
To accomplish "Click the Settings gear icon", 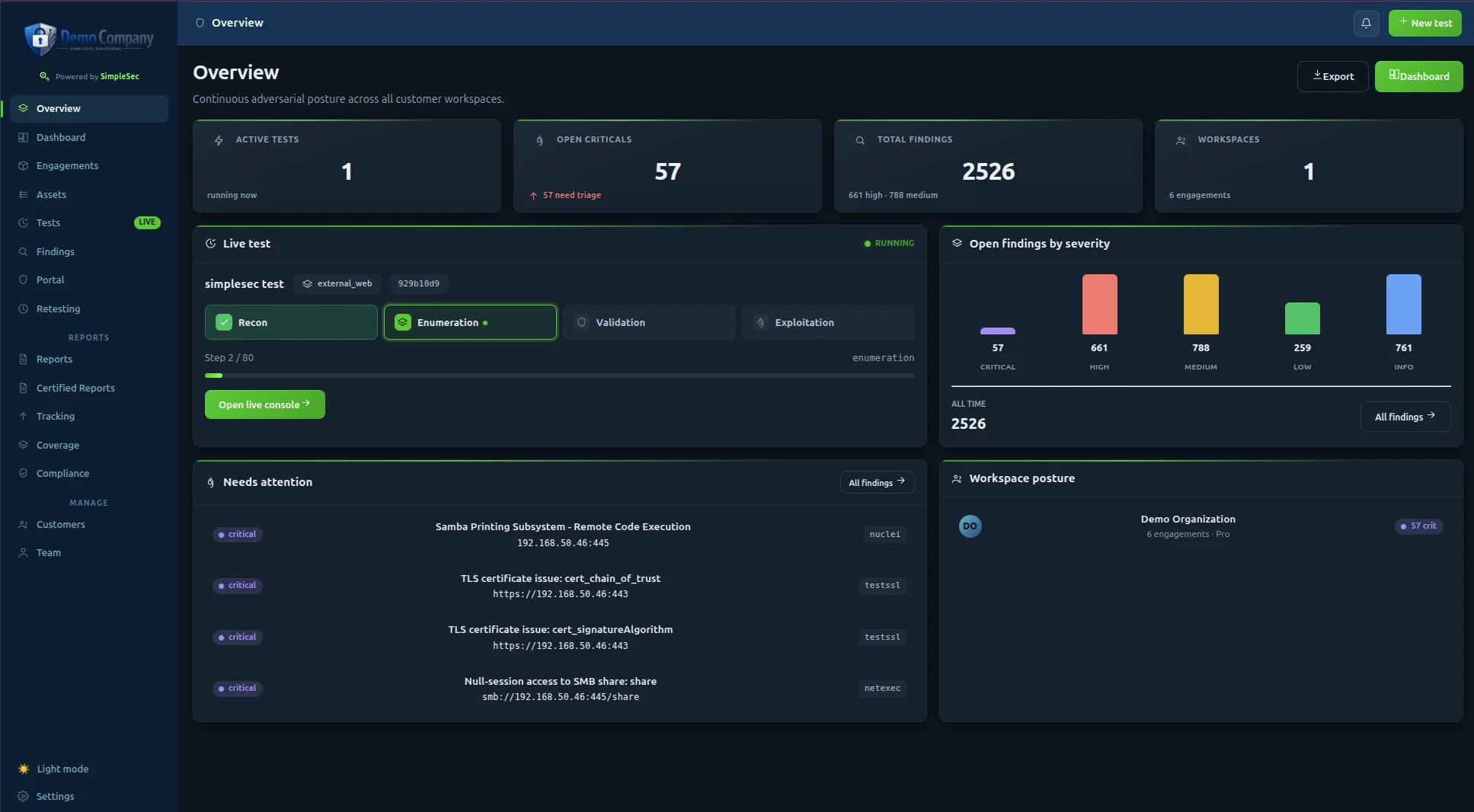I will pos(23,796).
